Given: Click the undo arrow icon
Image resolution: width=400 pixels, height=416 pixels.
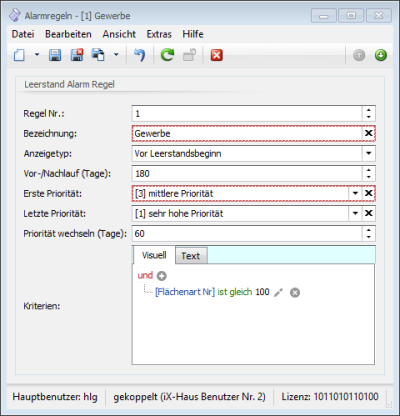Looking at the screenshot, I should pos(139,55).
